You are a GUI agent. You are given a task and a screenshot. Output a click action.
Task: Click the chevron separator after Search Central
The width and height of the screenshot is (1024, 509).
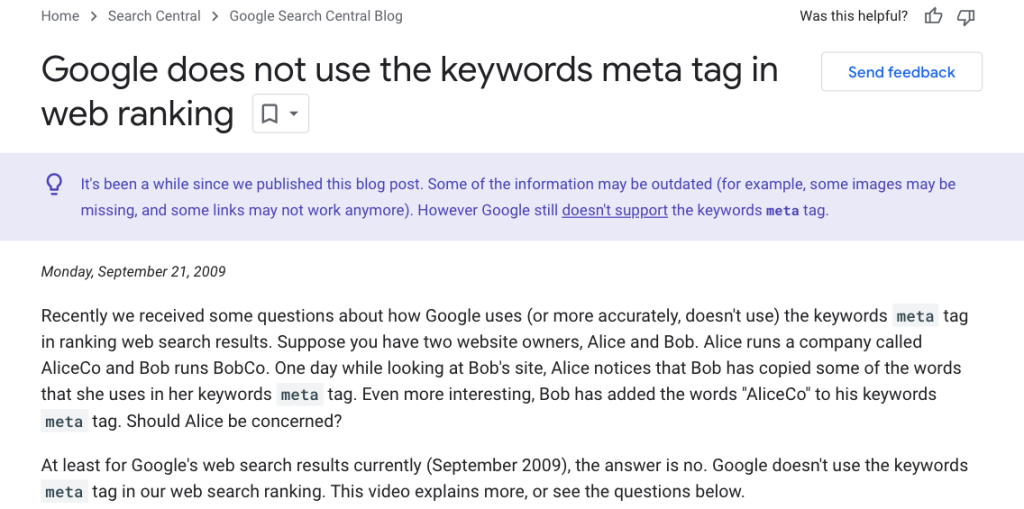[215, 16]
